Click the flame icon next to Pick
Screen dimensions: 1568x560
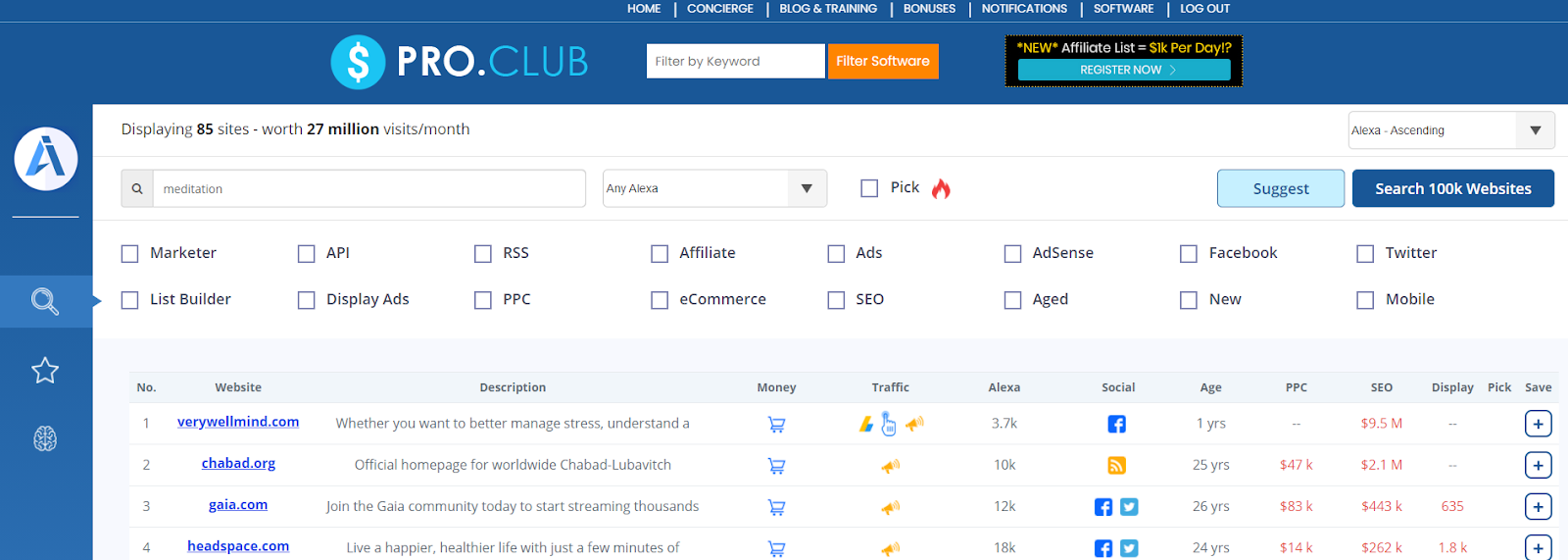[941, 188]
